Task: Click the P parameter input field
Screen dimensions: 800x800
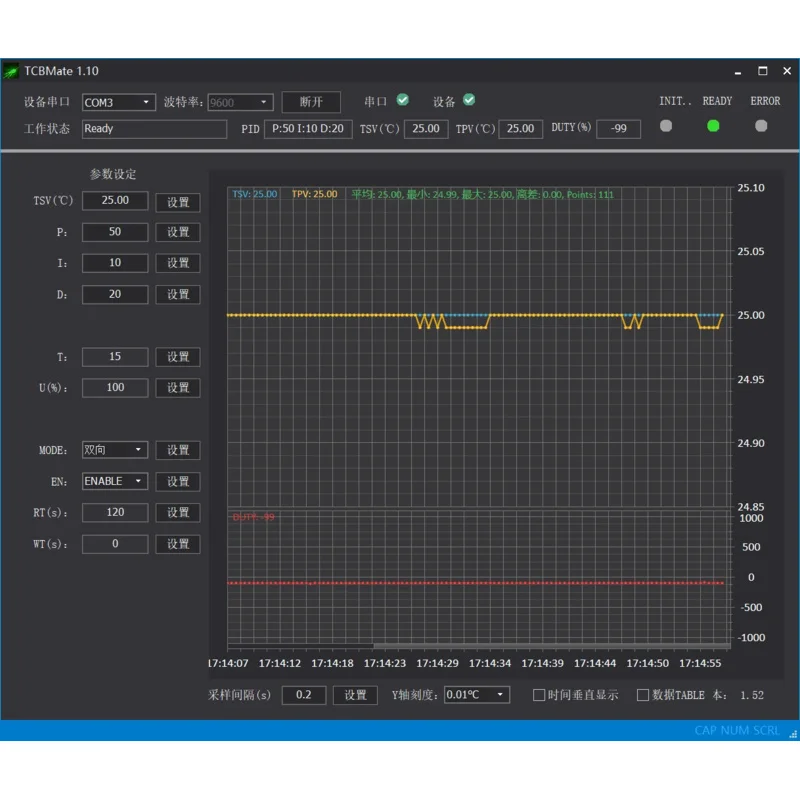Action: point(115,232)
